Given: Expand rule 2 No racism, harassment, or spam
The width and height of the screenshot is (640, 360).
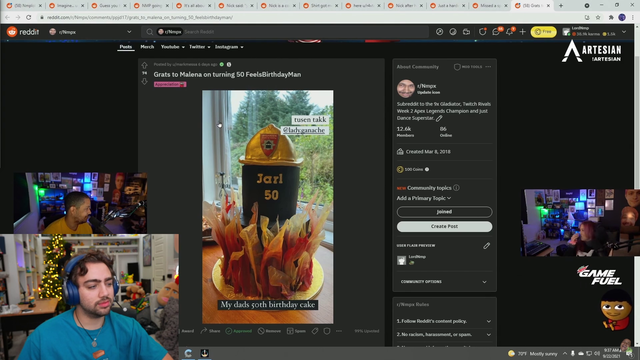Looking at the screenshot, I should click(444, 335).
